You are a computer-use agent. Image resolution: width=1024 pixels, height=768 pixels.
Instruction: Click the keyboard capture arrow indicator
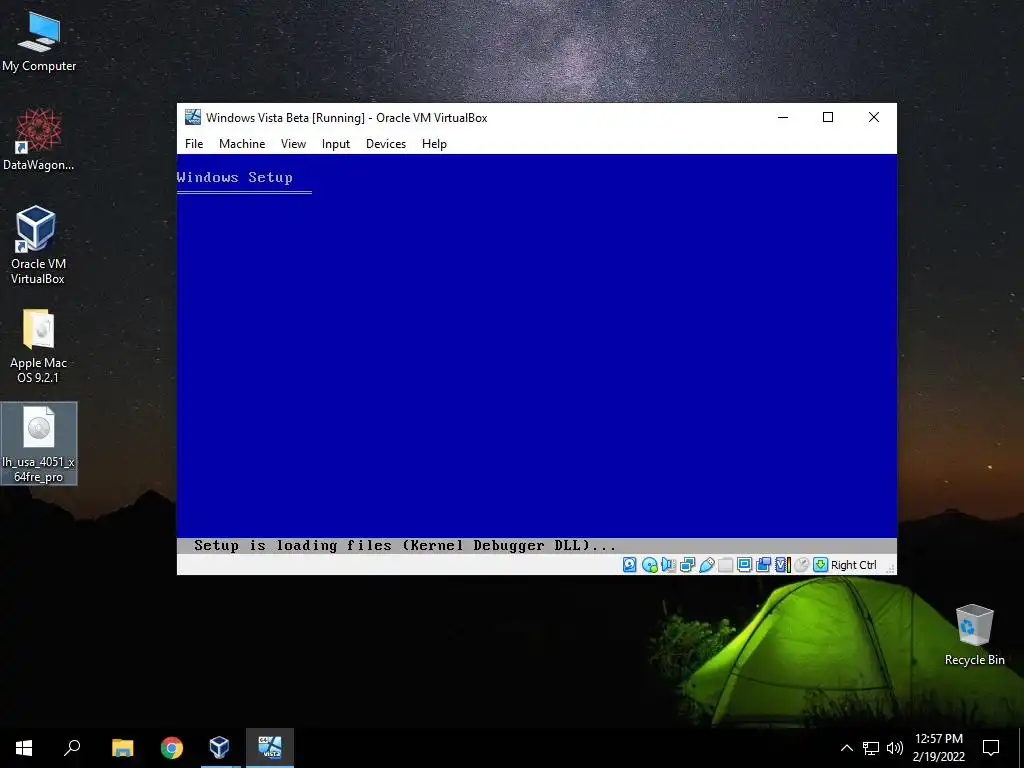[820, 565]
